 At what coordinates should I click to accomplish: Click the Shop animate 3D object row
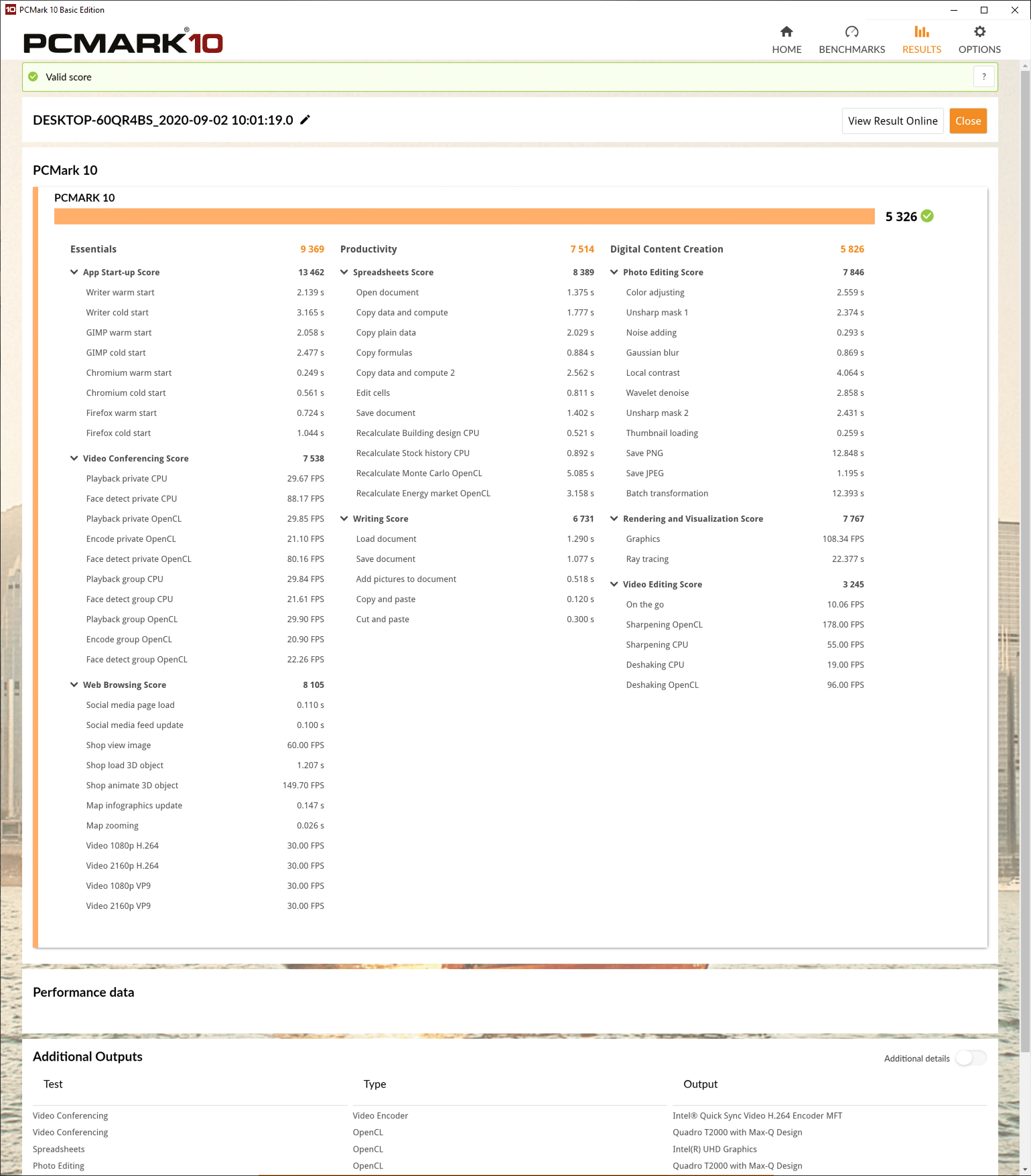click(205, 785)
